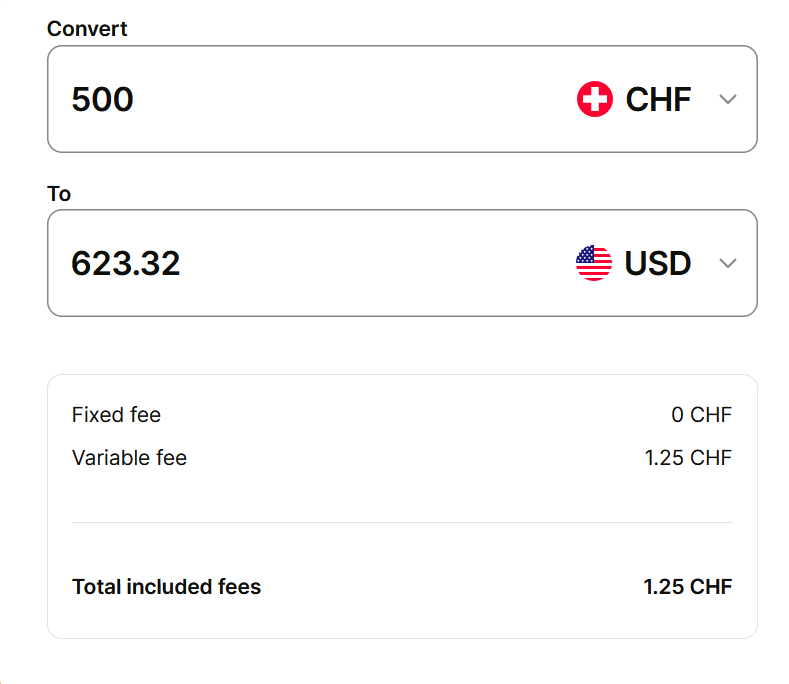Click the Convert field label
This screenshot has height=684, width=789.
[87, 29]
